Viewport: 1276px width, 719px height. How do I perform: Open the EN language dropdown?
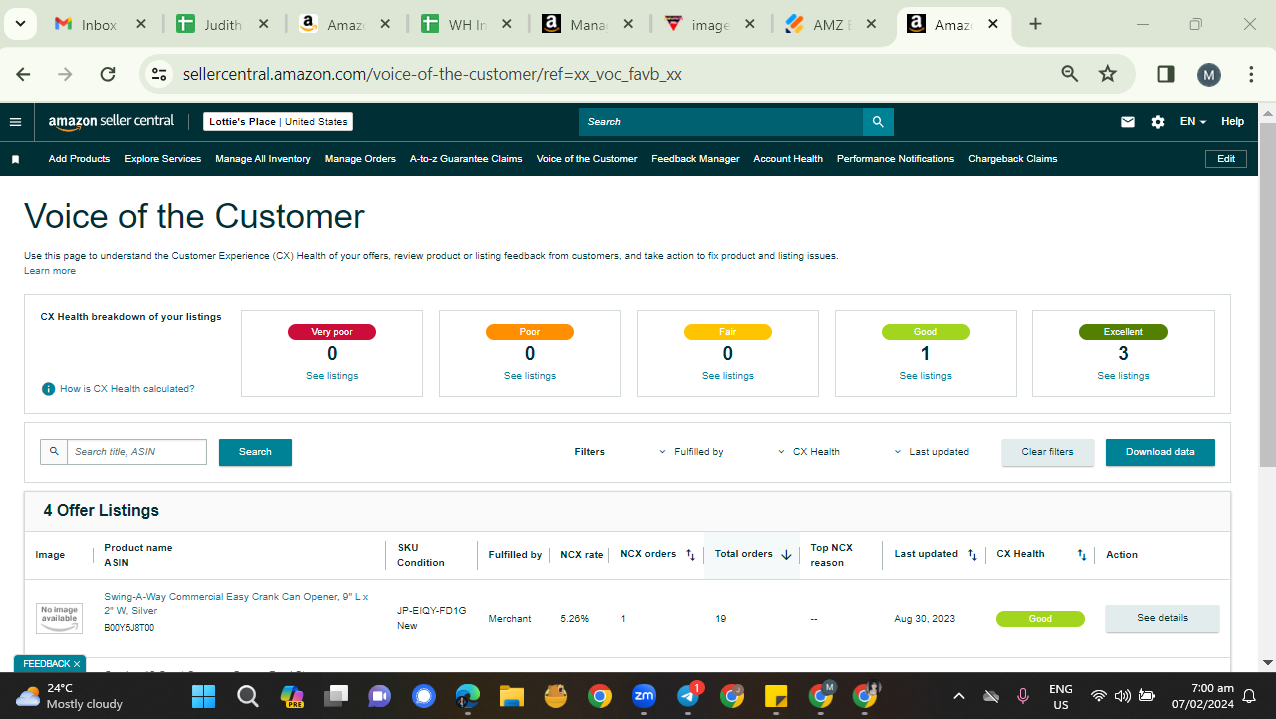tap(1193, 122)
